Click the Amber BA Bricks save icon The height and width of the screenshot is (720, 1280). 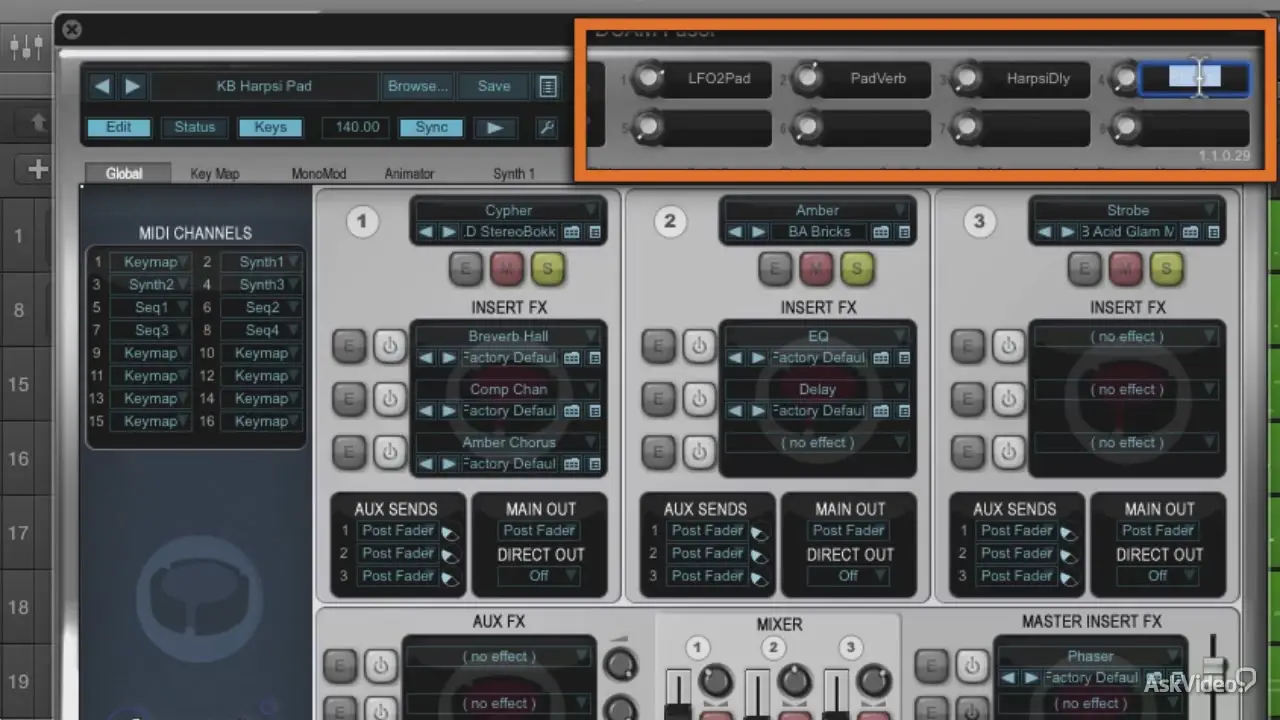(x=881, y=232)
